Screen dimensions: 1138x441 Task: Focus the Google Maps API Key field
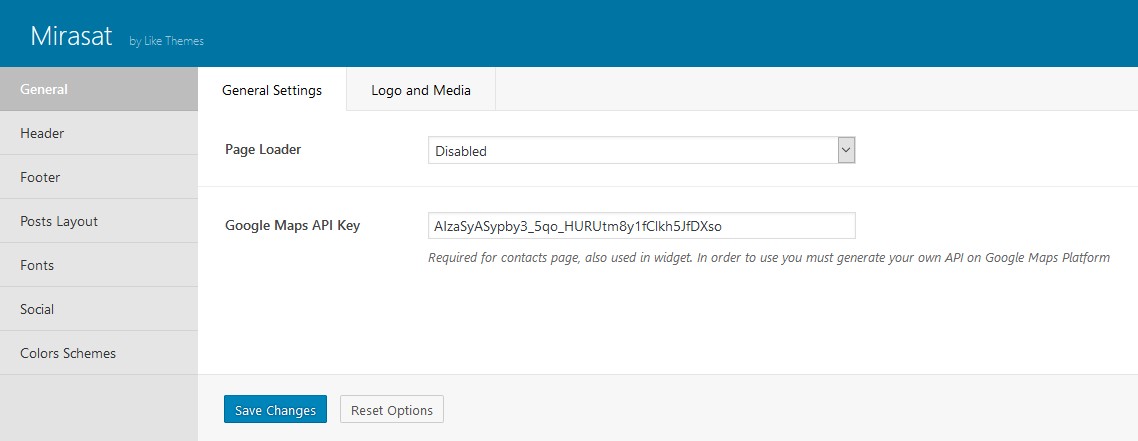(642, 226)
